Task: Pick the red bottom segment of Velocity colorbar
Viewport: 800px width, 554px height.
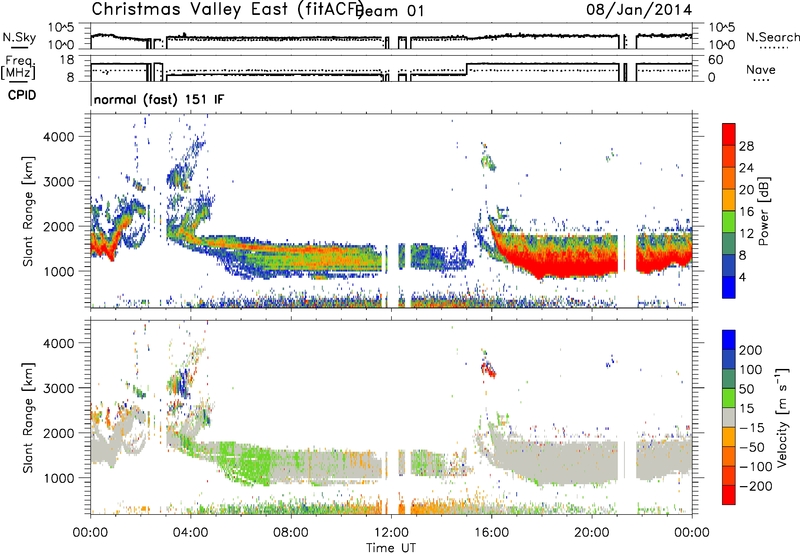Action: (x=729, y=495)
